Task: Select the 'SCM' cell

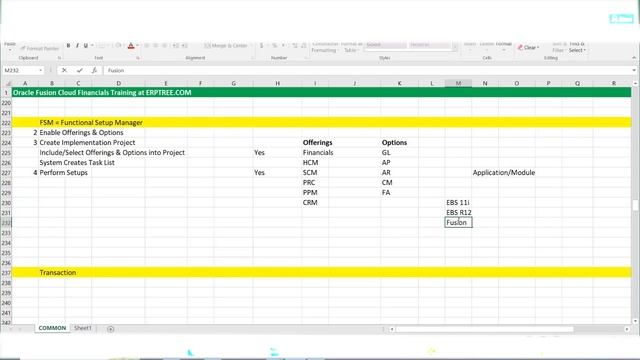Action: 310,173
